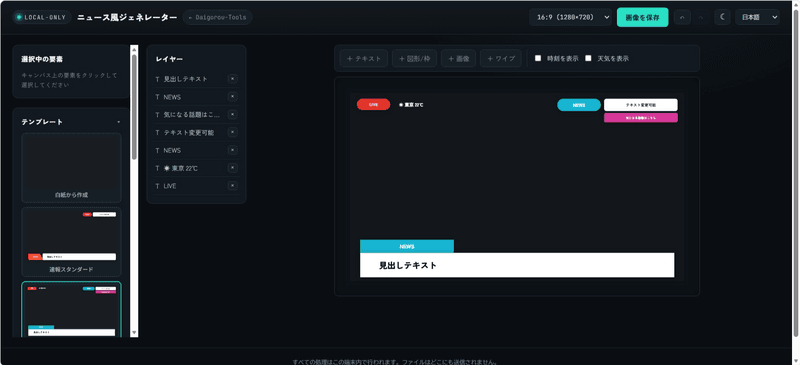Add an image with ＋画像
800x365 pixels.
click(x=459, y=59)
